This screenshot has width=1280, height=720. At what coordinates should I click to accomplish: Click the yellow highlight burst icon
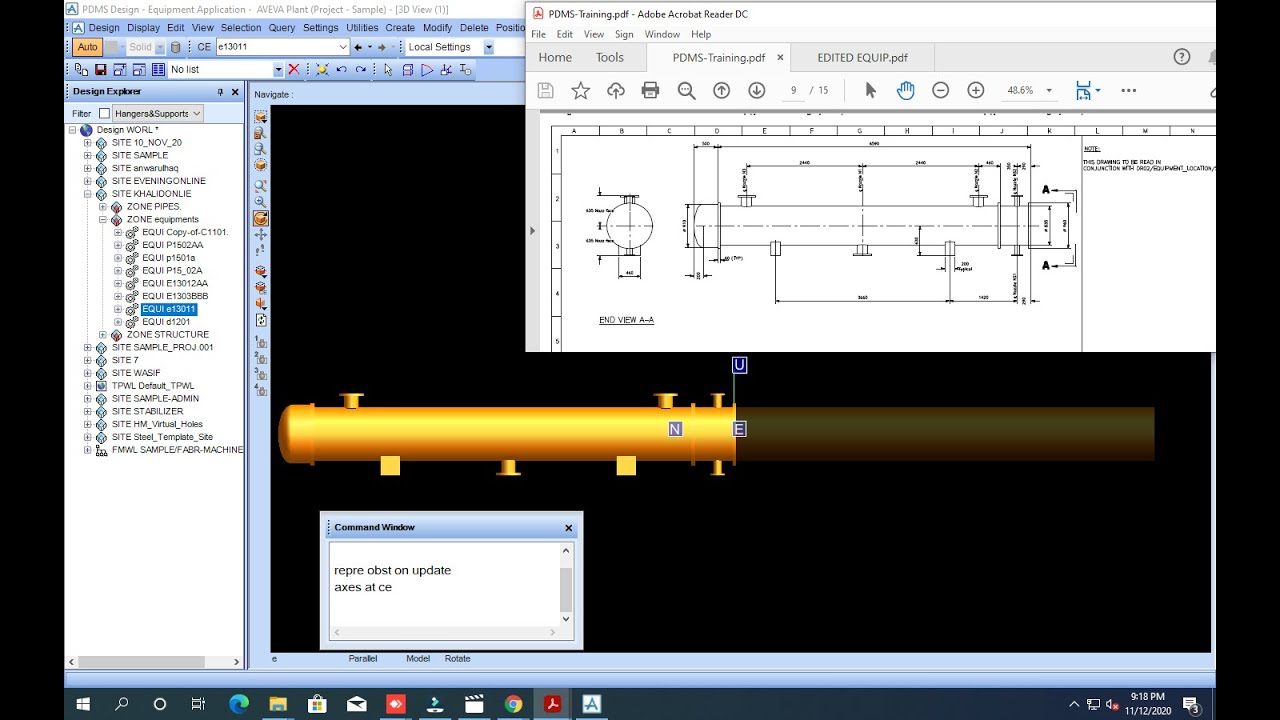(322, 70)
